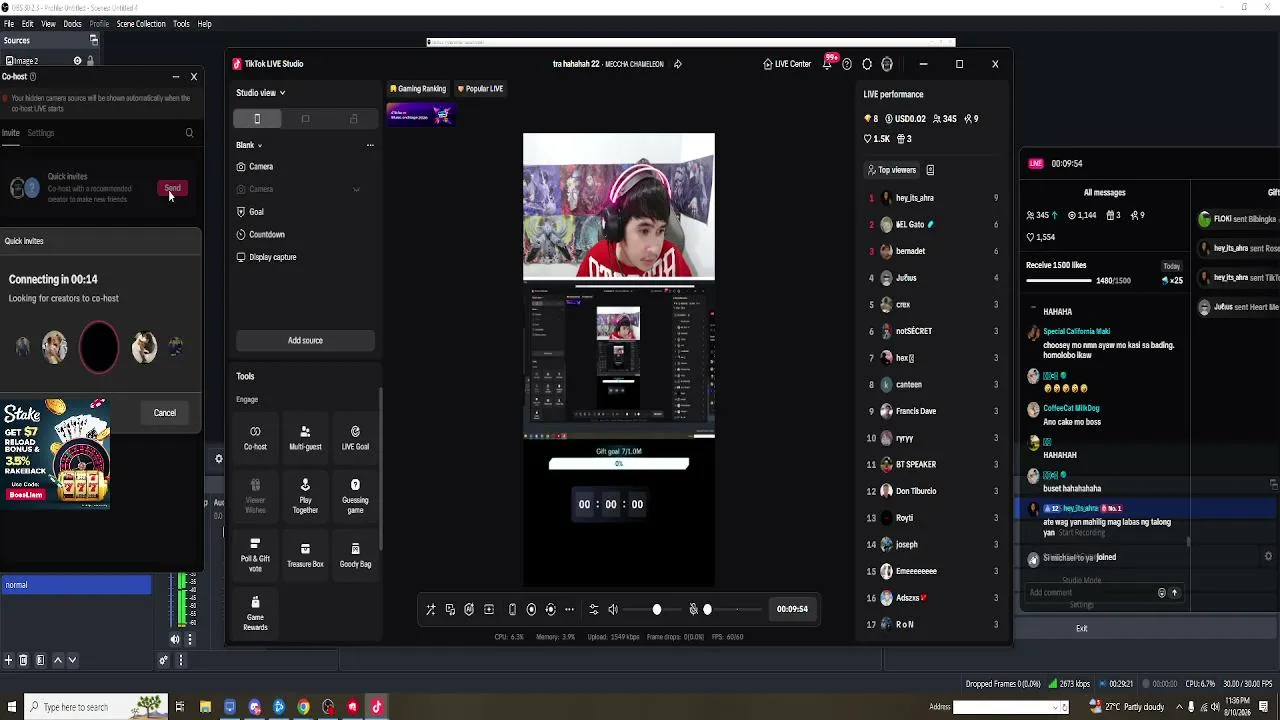Click the search icon in Co-host panel

[x=189, y=133]
